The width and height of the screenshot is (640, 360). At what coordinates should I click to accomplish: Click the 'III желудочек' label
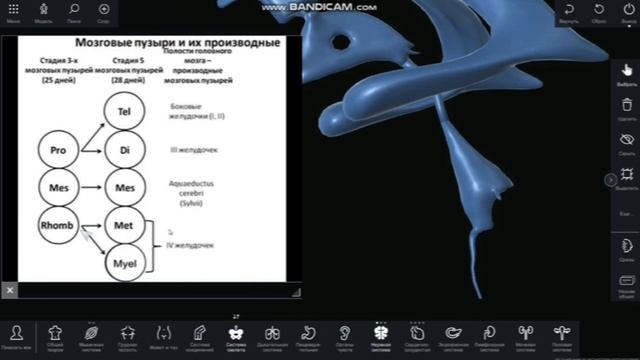click(x=194, y=150)
